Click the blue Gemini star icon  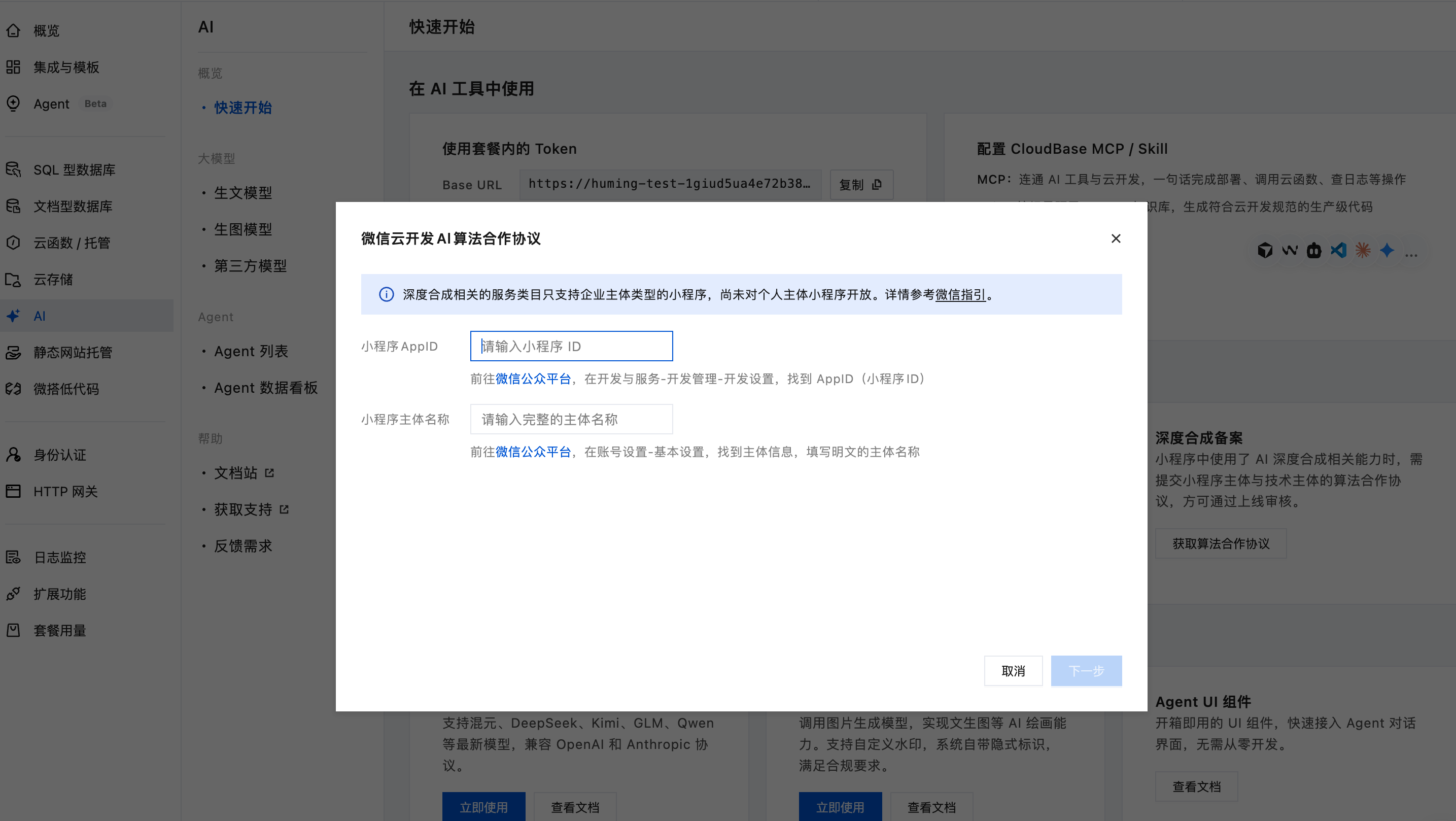point(1387,250)
